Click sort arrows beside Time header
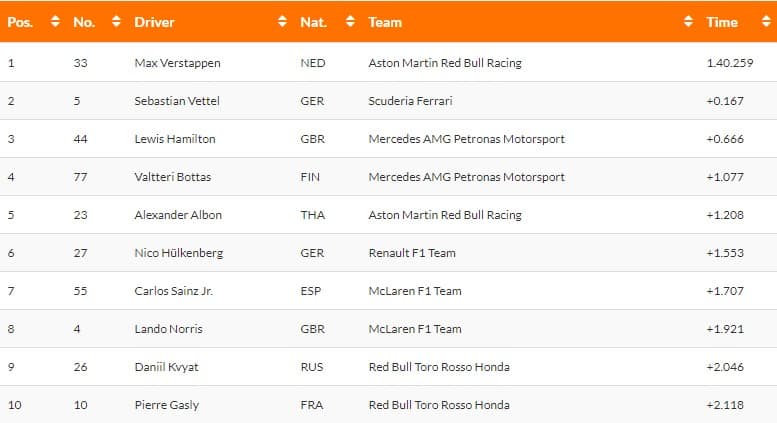777x423 pixels. click(766, 21)
